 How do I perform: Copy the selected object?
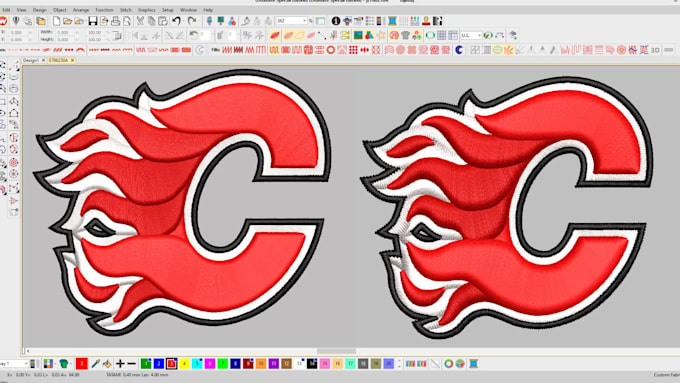(x=151, y=21)
